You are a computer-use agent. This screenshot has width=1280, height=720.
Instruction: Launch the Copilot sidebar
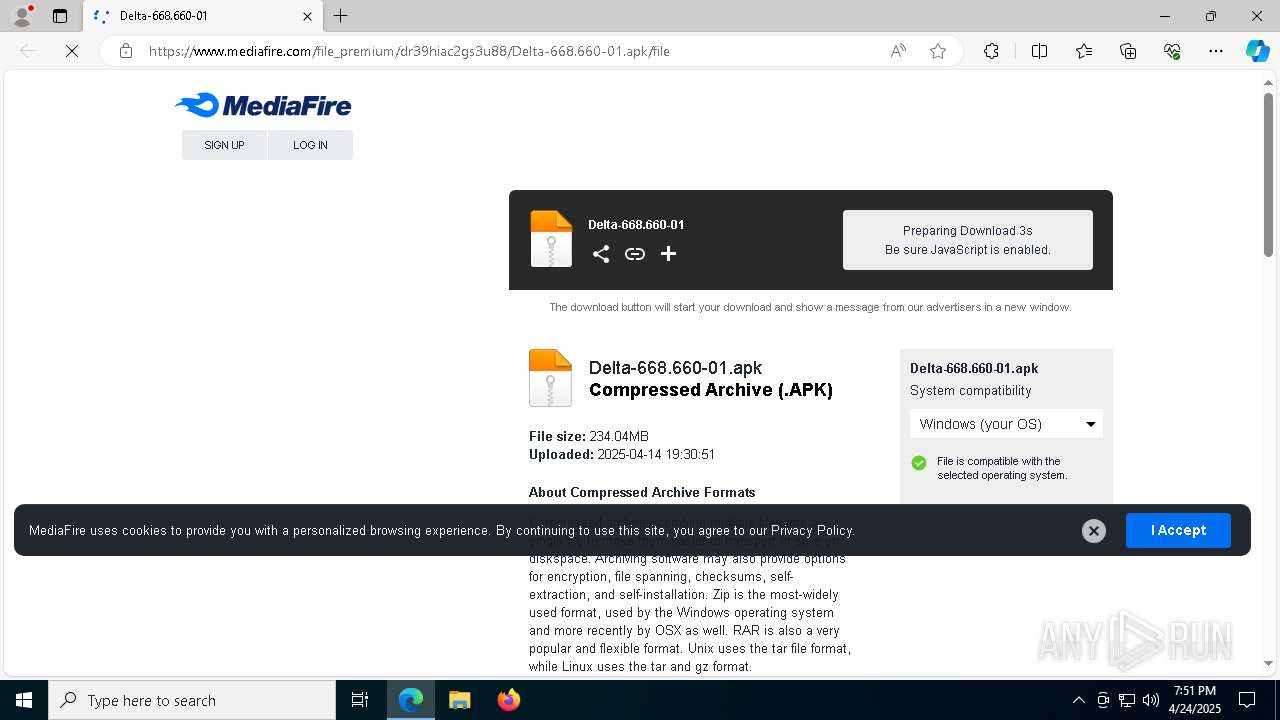(1257, 51)
